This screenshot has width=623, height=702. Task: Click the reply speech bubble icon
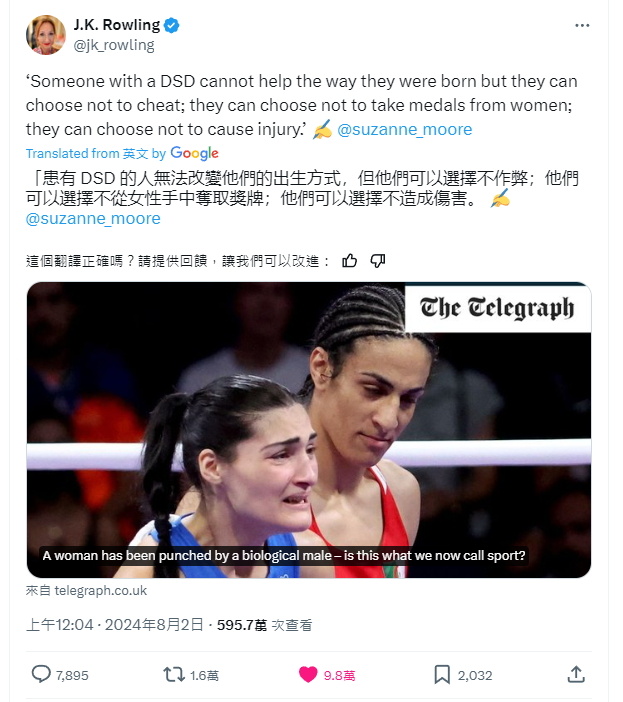41,674
